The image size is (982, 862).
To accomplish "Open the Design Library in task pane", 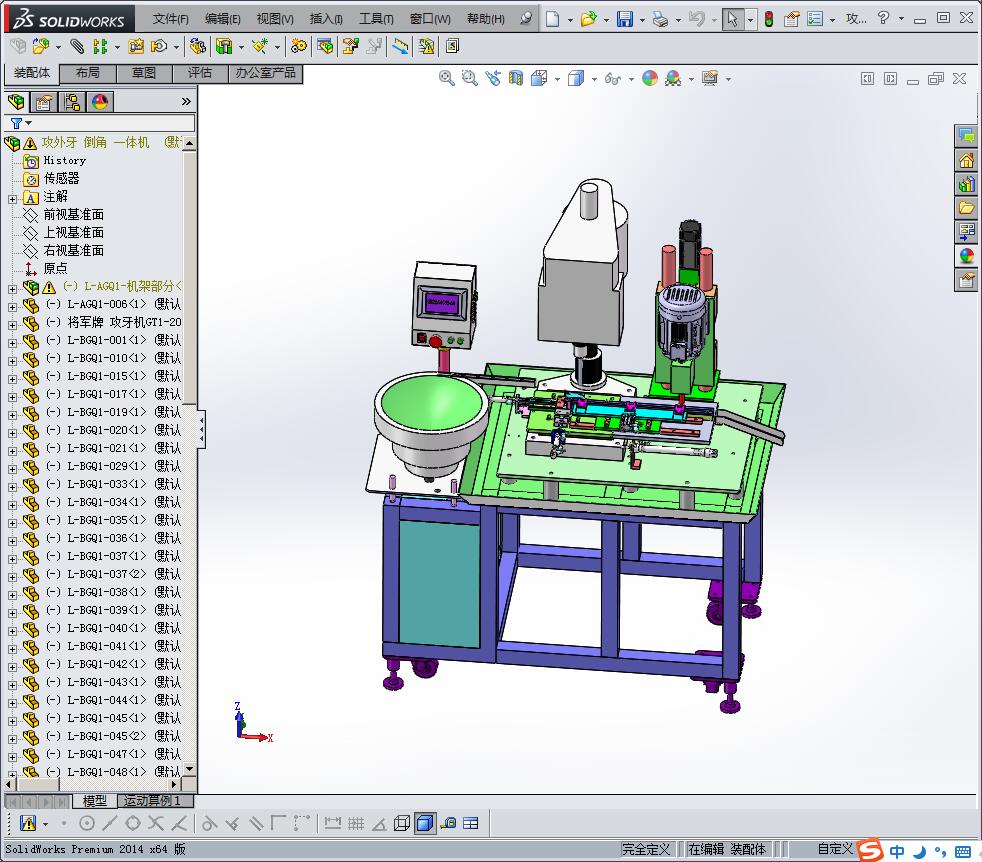I will [966, 185].
